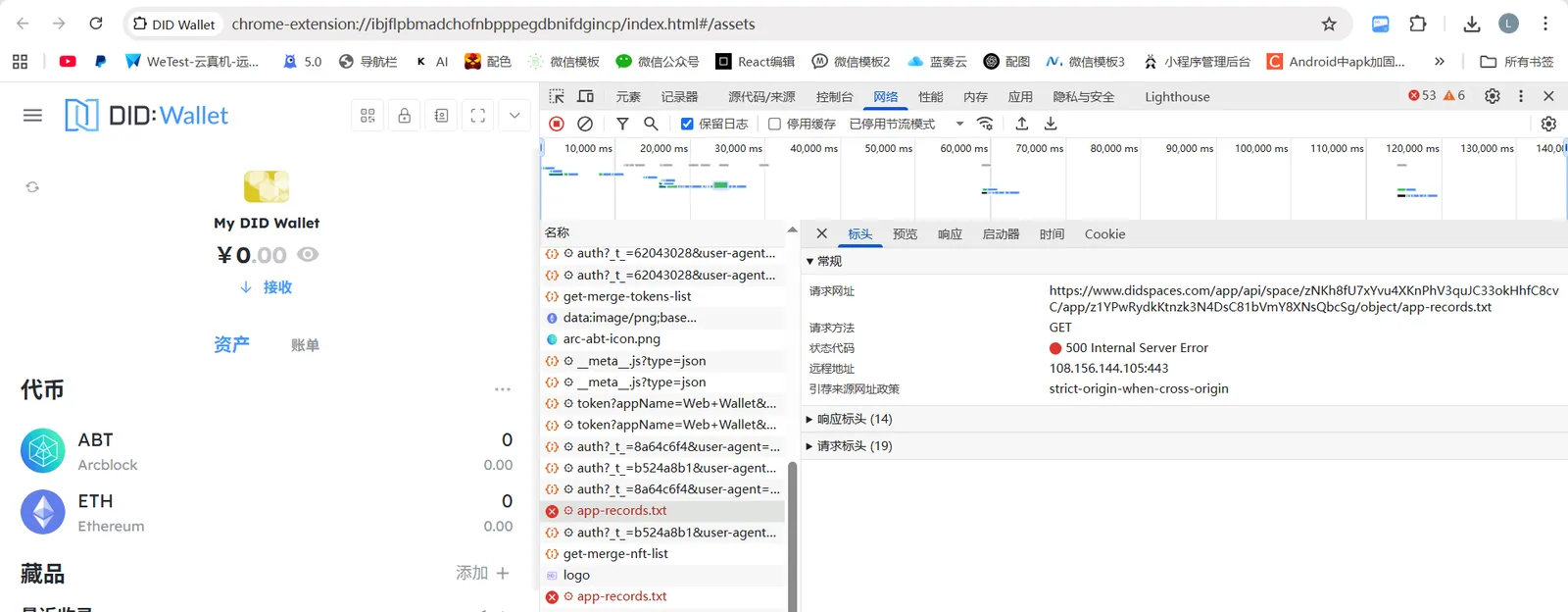Click the import HAR upload icon
This screenshot has width=1568, height=612.
pos(1022,124)
